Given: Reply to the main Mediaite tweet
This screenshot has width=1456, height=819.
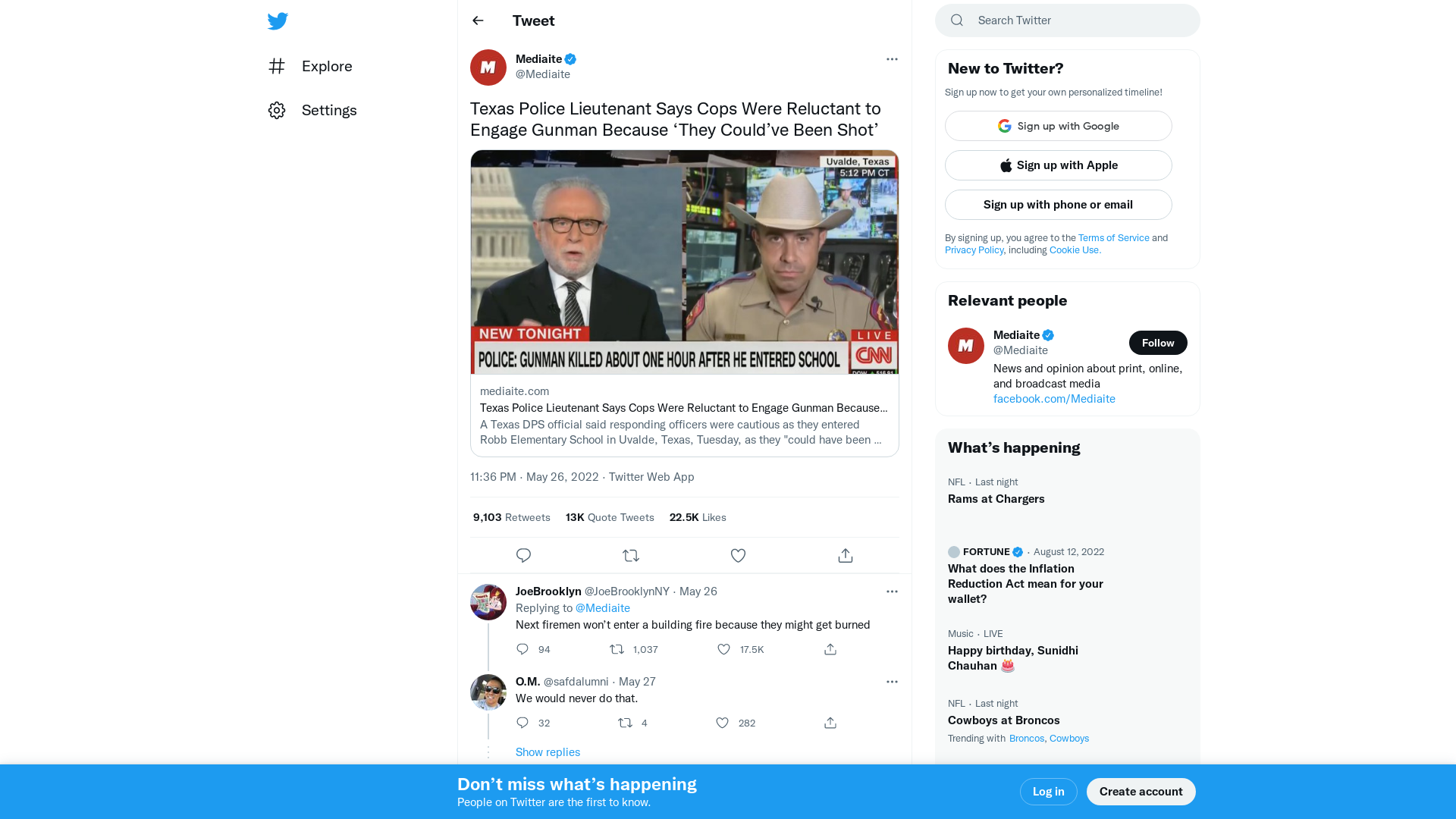Looking at the screenshot, I should (523, 556).
